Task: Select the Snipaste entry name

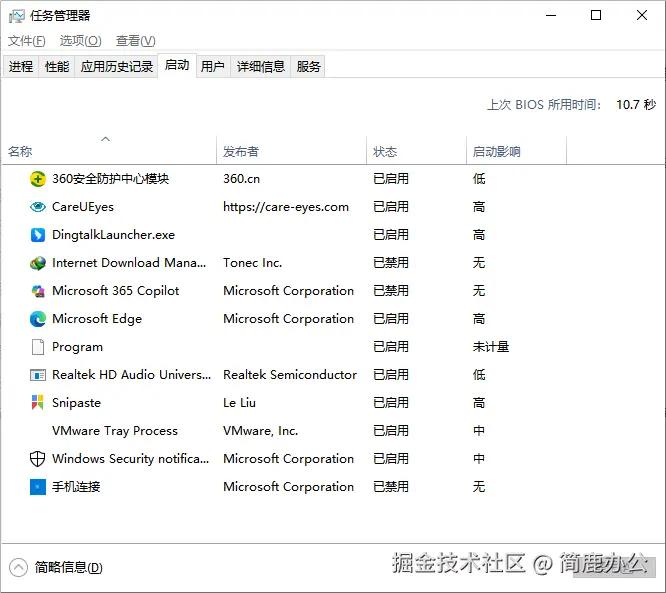Action: point(76,403)
